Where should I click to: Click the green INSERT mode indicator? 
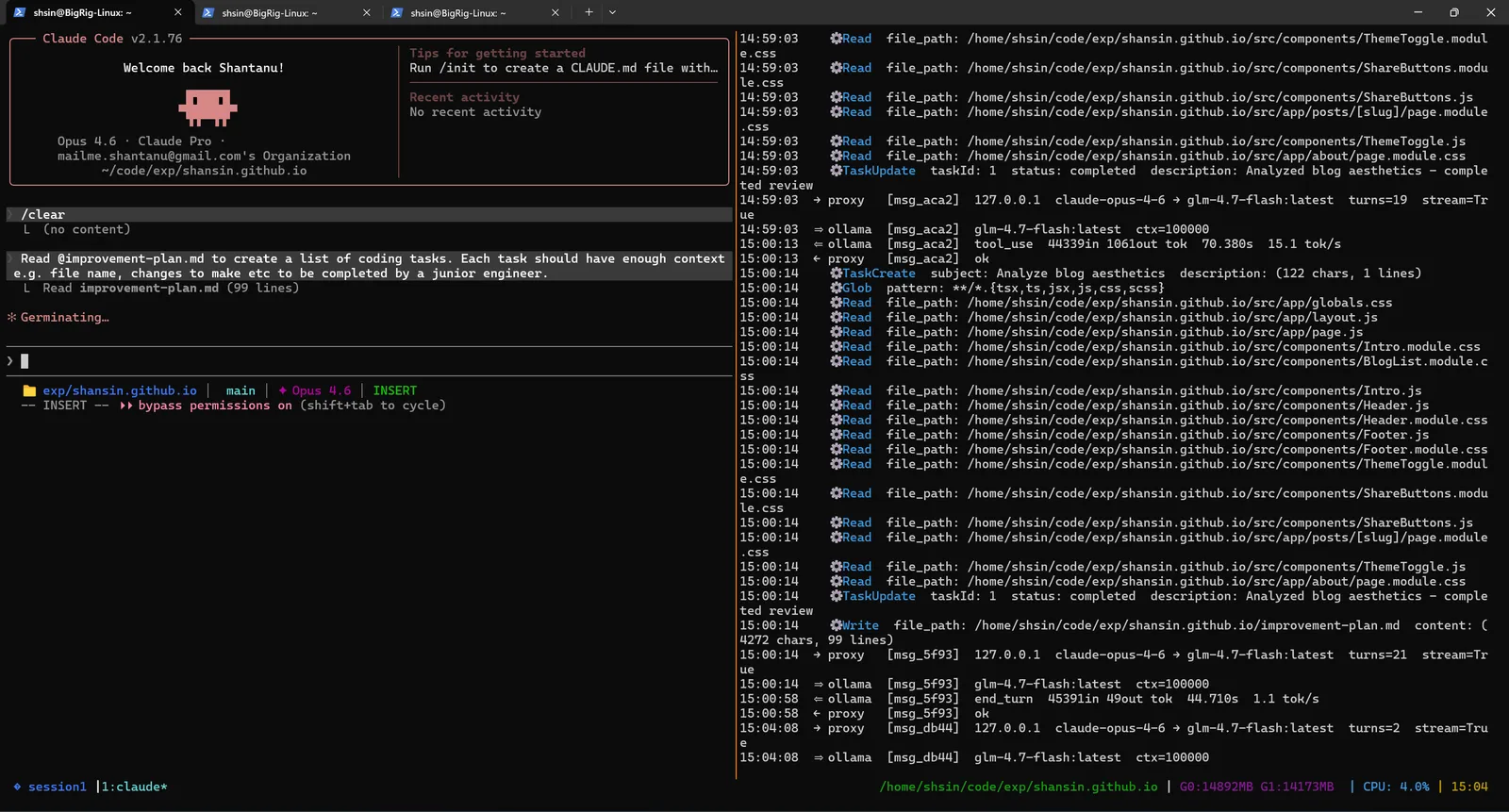coord(394,390)
